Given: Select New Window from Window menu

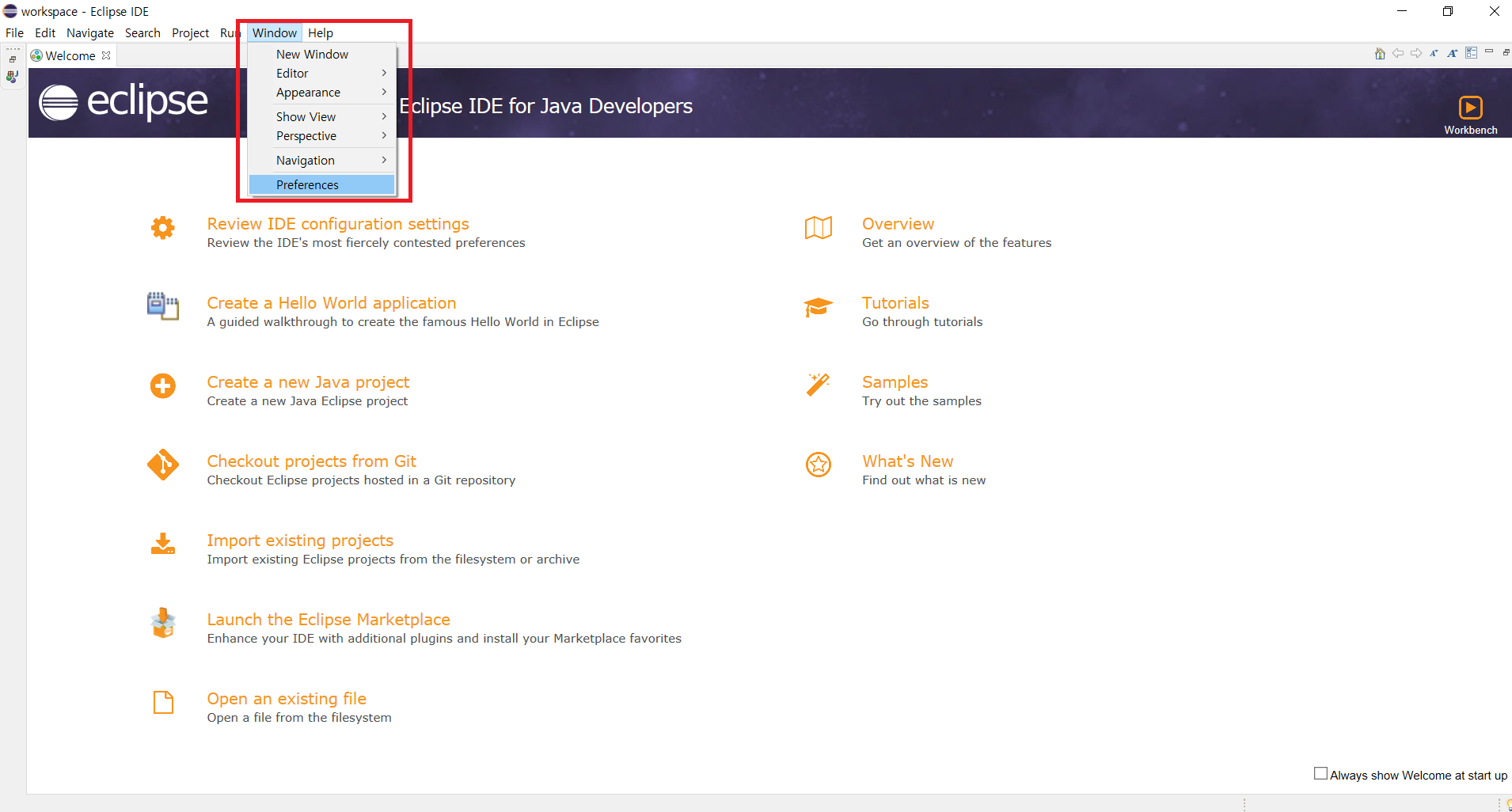Looking at the screenshot, I should (x=321, y=55).
